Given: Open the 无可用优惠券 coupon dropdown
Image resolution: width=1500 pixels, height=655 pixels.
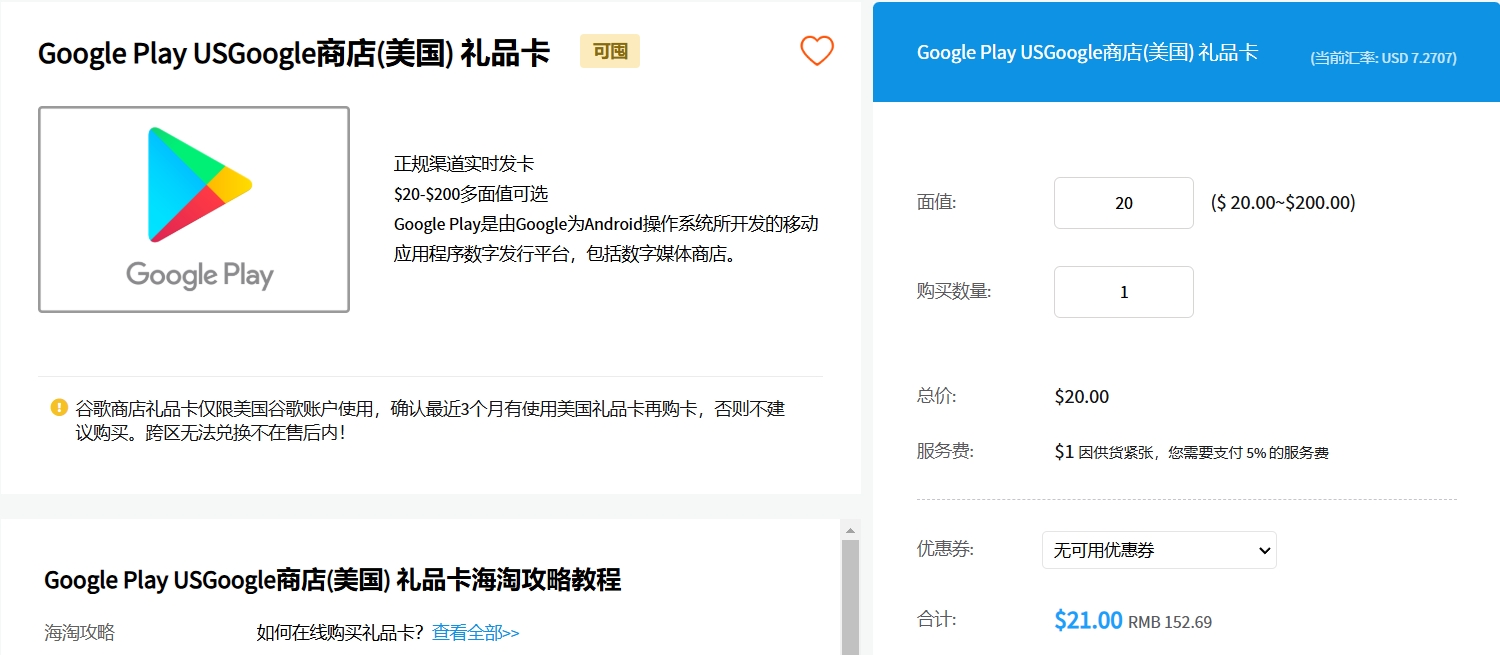Looking at the screenshot, I should tap(1159, 550).
